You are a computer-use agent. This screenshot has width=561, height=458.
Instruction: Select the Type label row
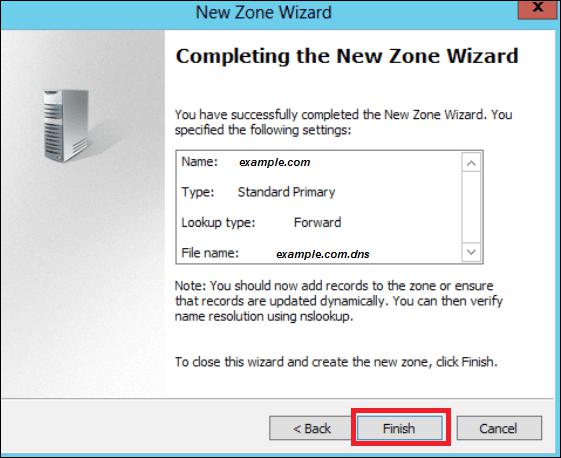coord(198,192)
